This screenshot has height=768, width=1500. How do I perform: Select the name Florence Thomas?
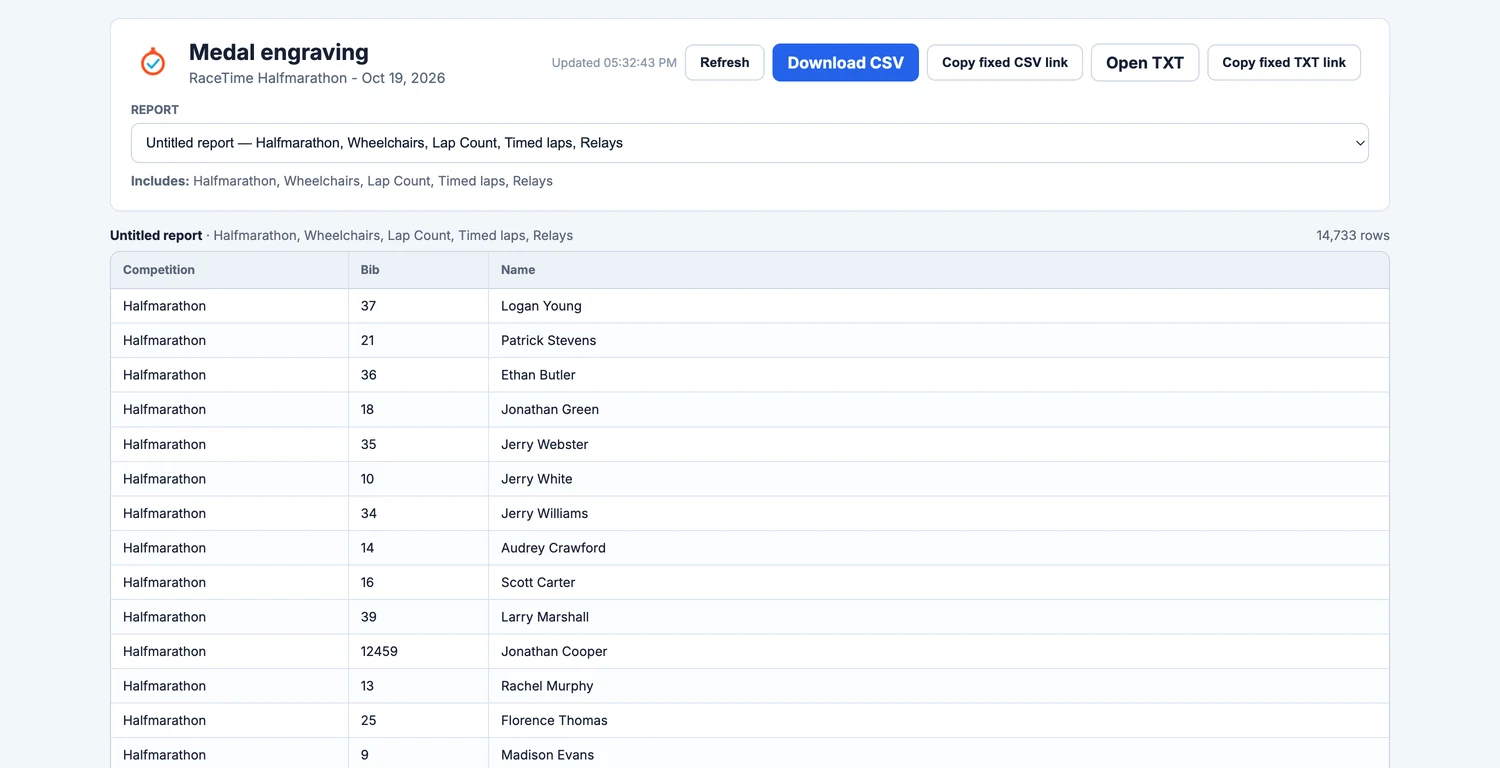pos(554,720)
